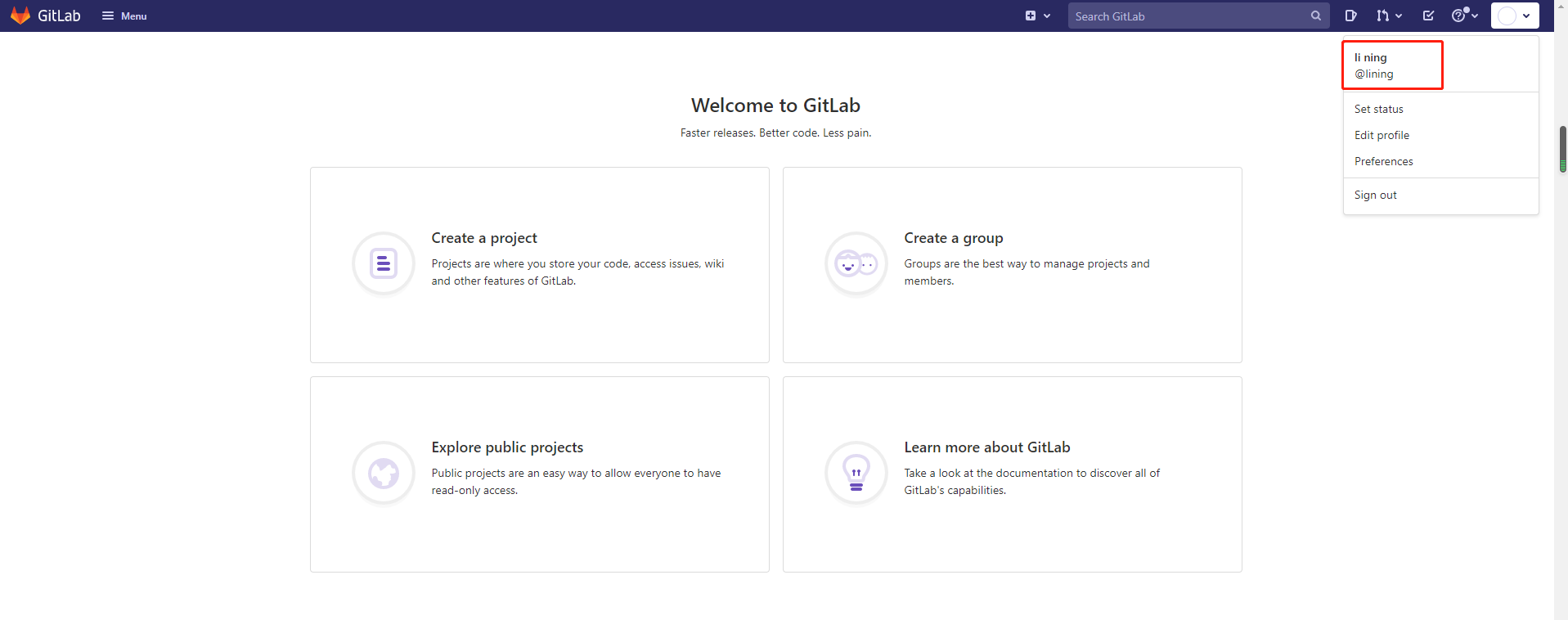Click the 'Projects are where you store' description
Viewport: 1568px width, 620px height.
577,272
